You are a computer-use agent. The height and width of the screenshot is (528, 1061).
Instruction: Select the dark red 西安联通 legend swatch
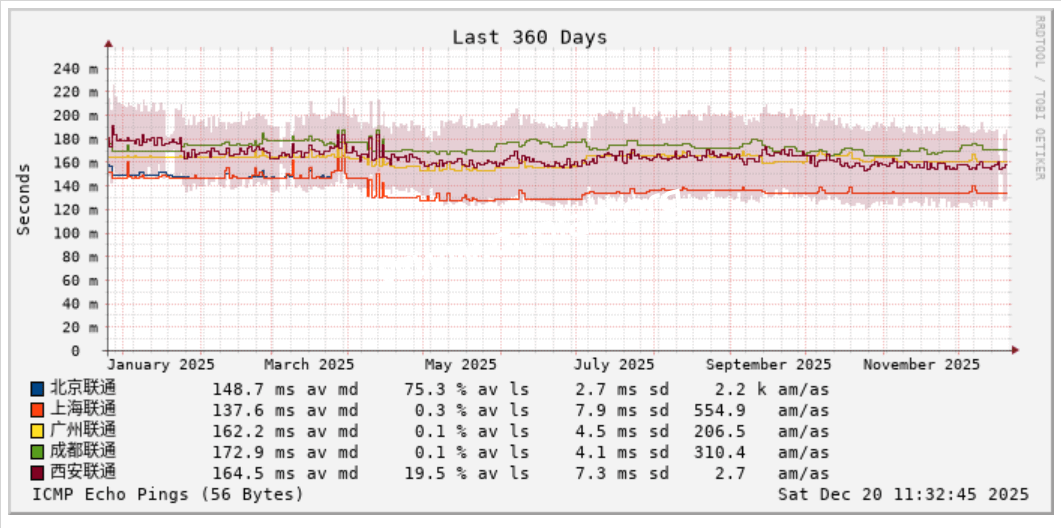click(38, 473)
